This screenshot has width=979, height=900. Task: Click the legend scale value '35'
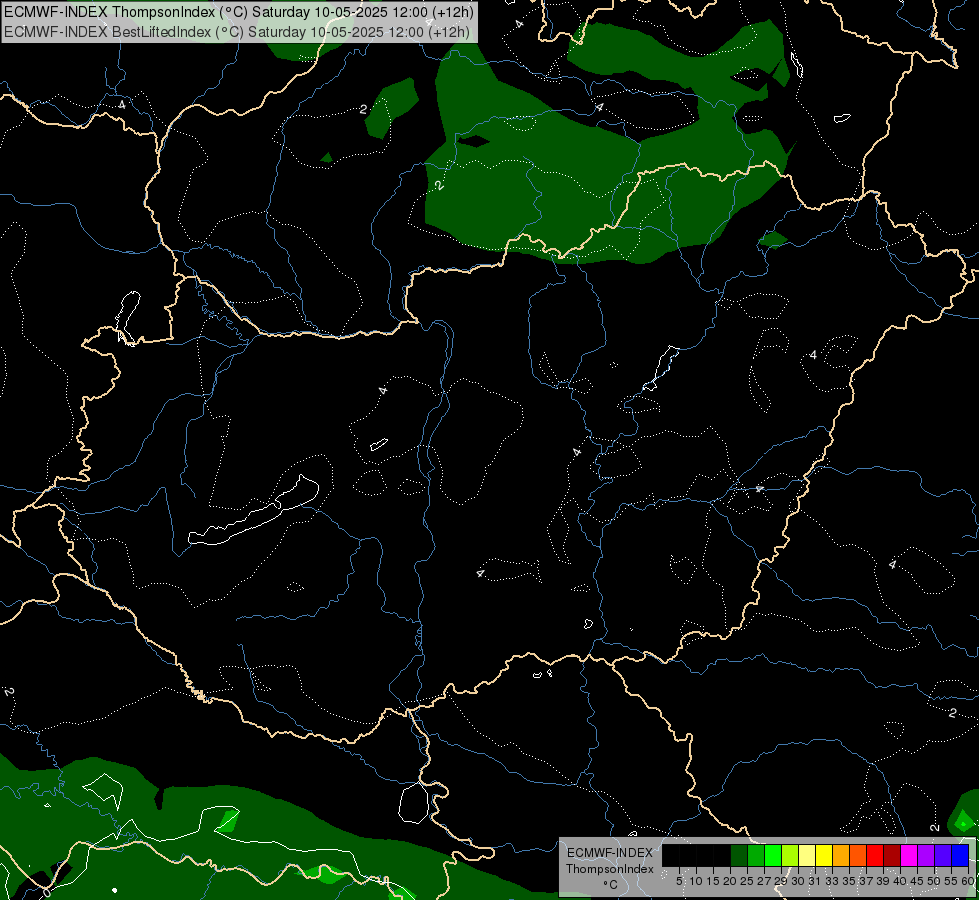[x=849, y=881]
